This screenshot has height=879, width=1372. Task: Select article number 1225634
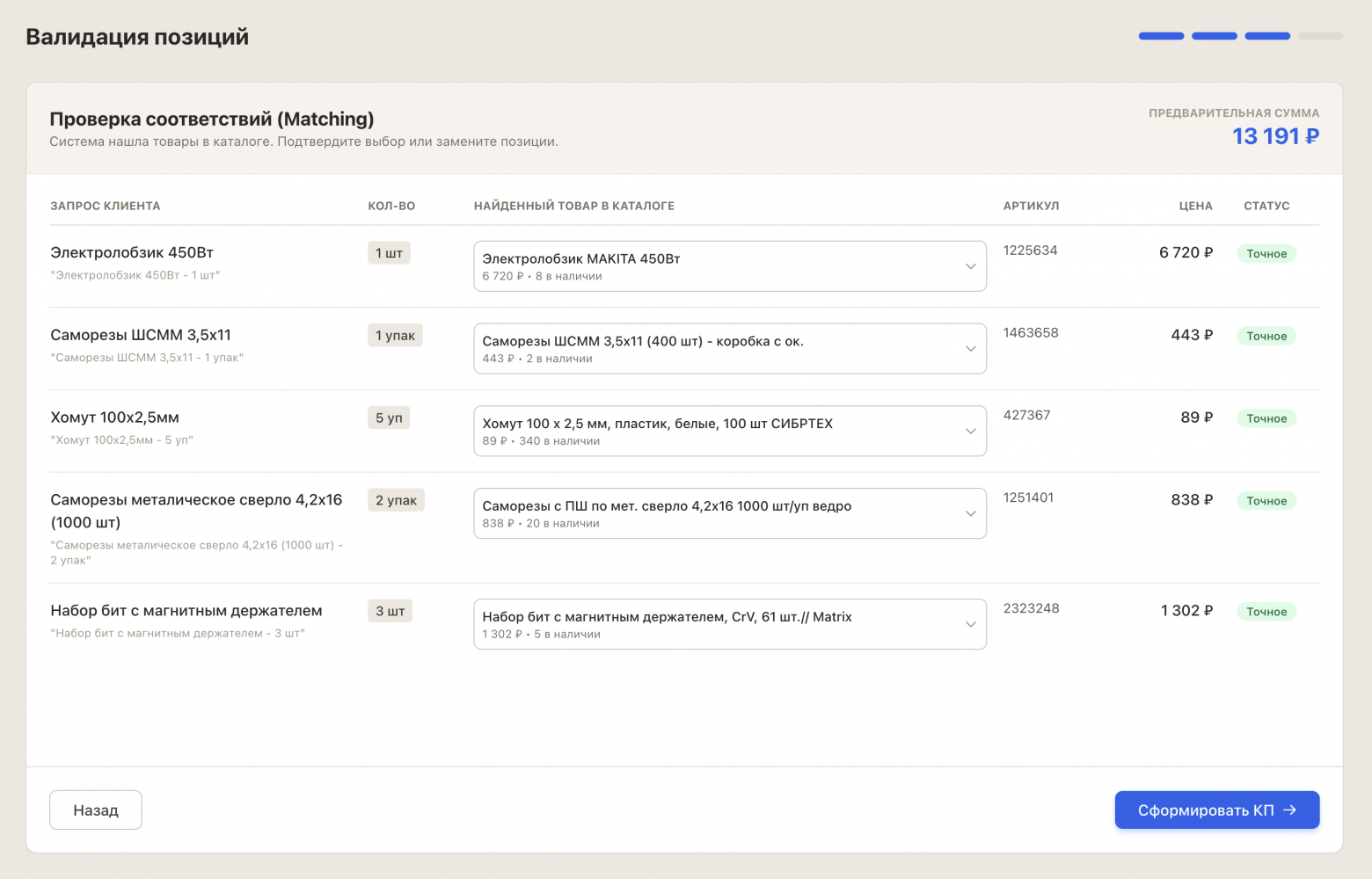click(x=1031, y=251)
